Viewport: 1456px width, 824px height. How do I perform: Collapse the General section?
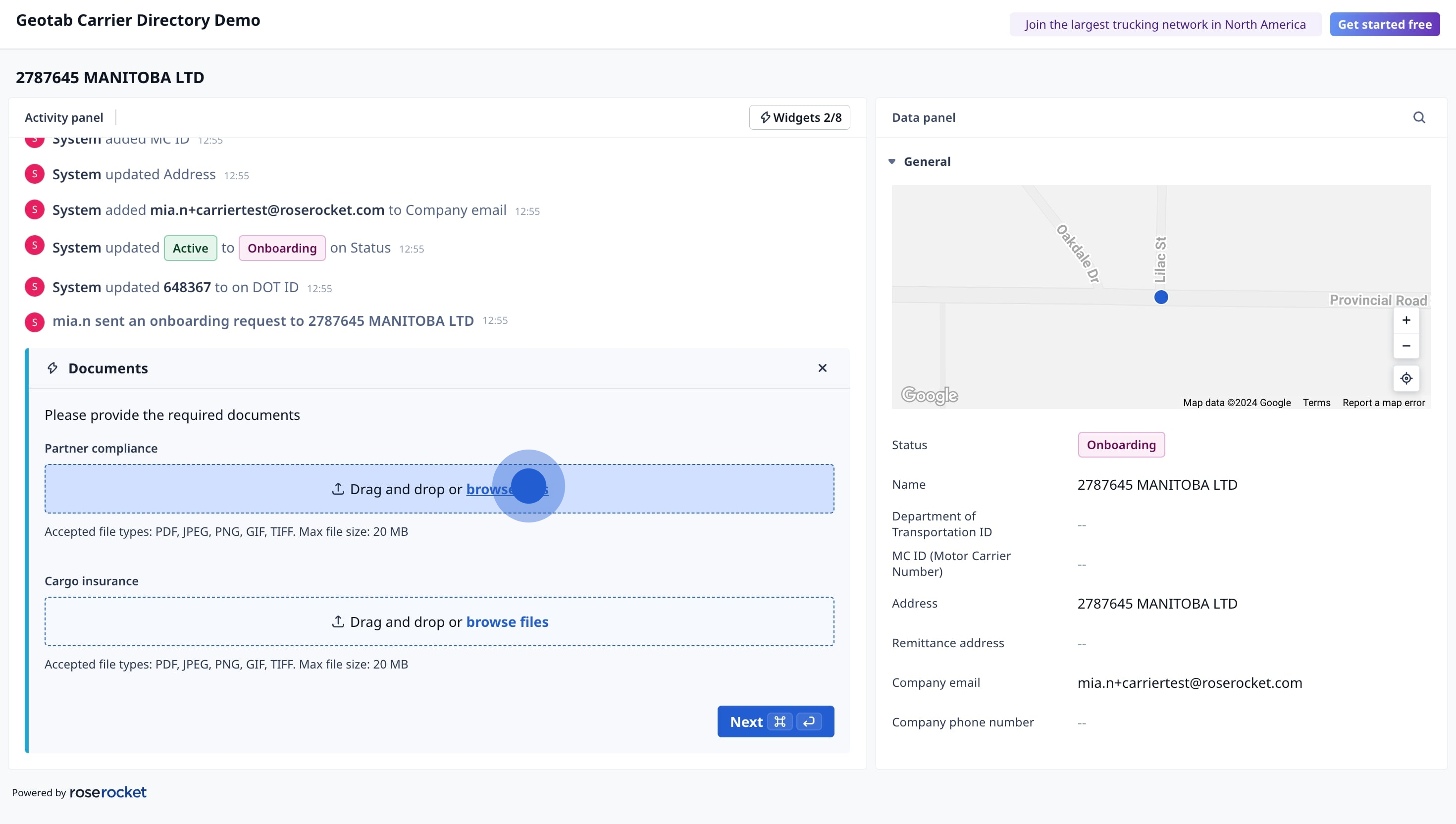point(892,161)
